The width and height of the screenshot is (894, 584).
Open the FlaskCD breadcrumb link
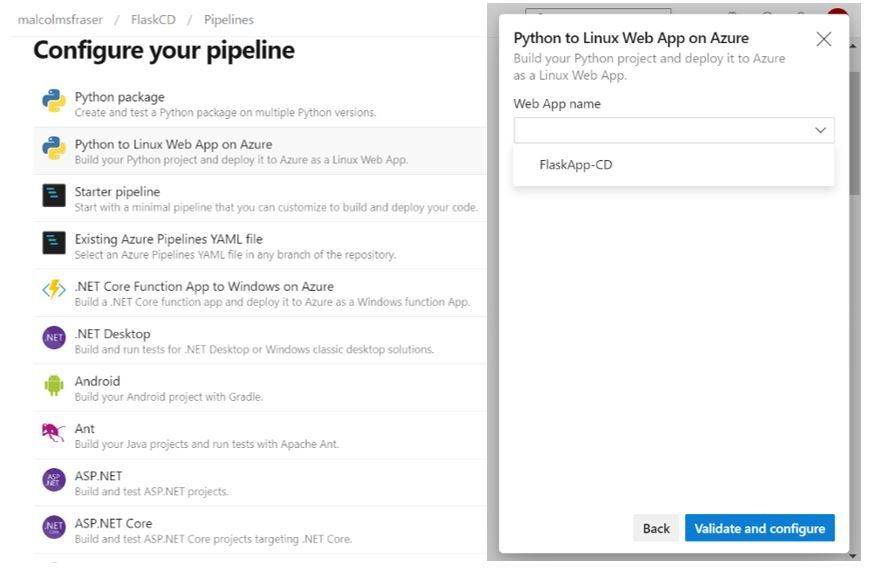[153, 19]
